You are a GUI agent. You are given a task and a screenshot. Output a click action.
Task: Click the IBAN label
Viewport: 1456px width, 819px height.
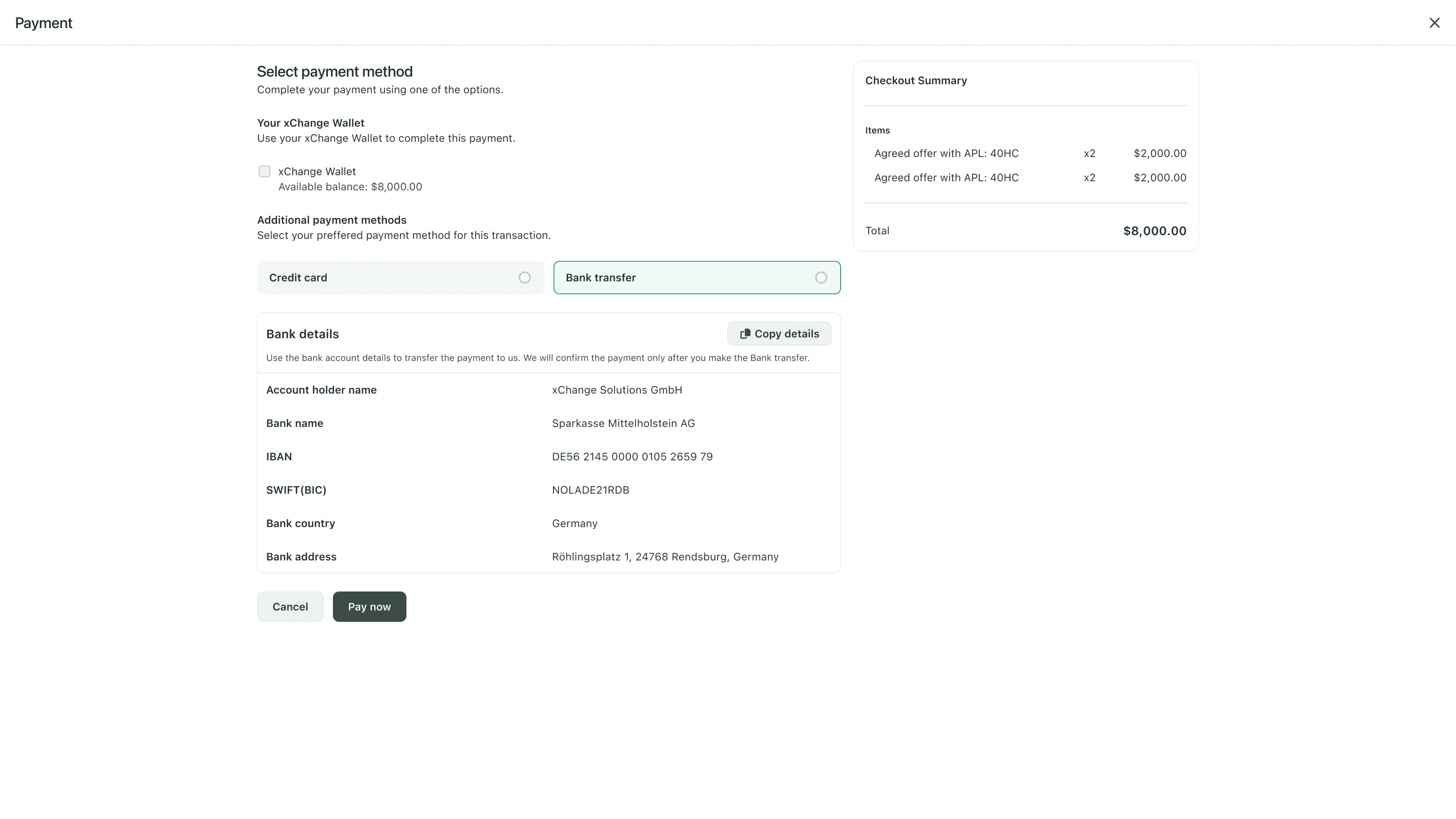point(279,457)
